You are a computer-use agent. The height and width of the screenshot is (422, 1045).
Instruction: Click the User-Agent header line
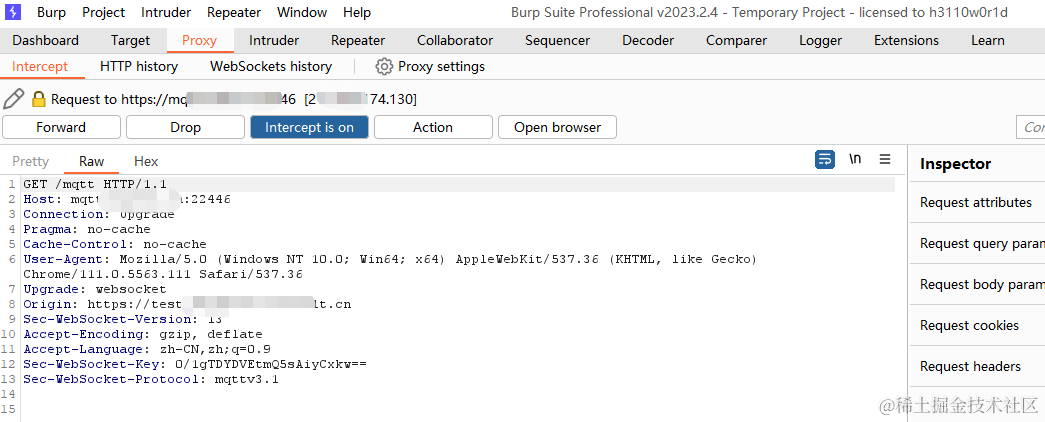[390, 266]
